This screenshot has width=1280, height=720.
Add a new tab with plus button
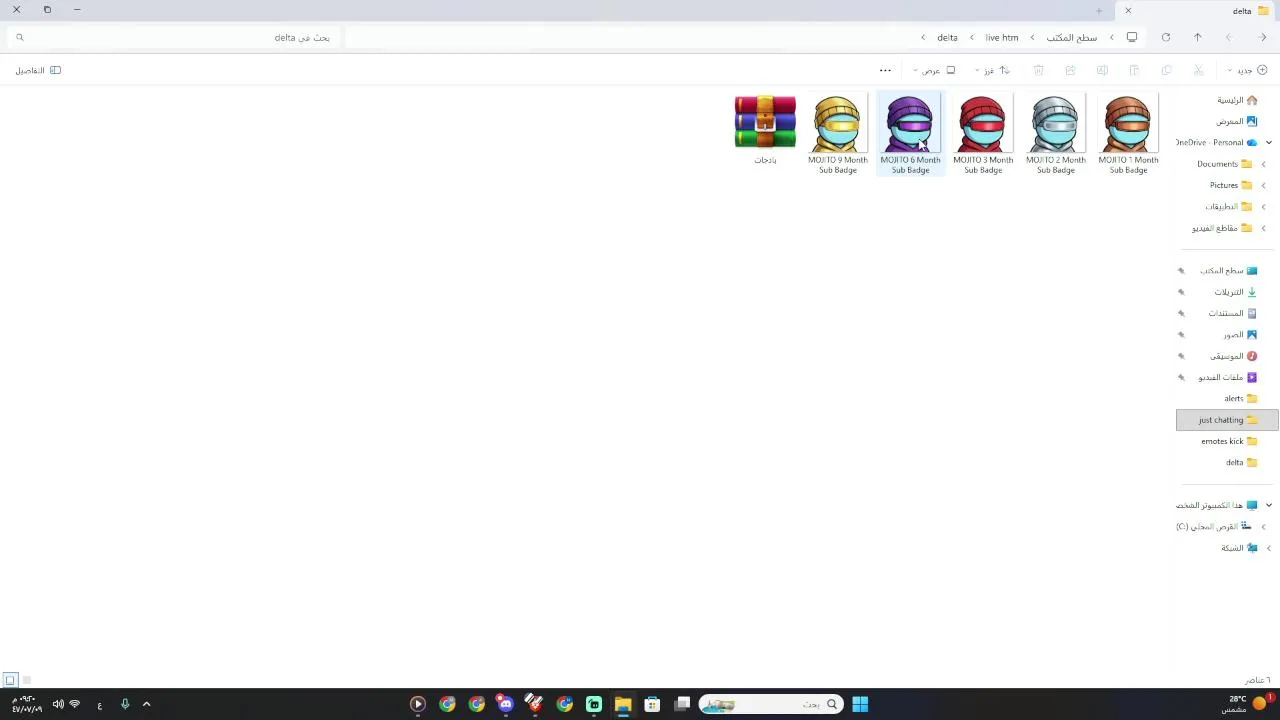pyautogui.click(x=1098, y=10)
